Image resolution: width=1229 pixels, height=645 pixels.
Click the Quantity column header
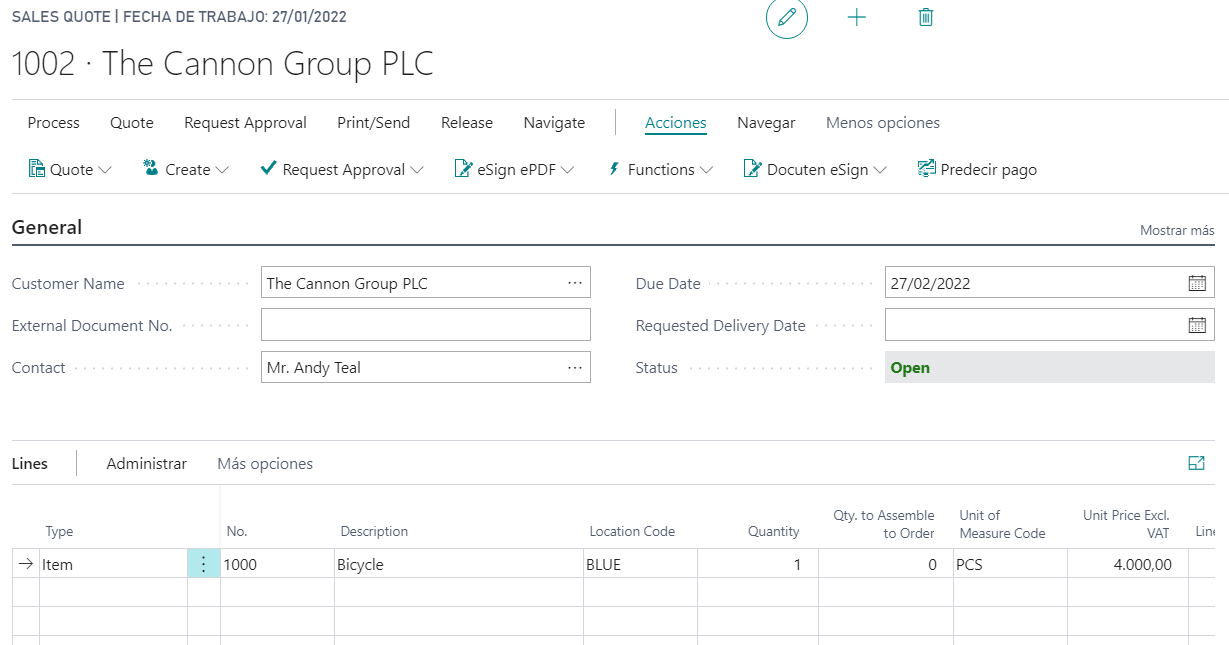pos(774,532)
